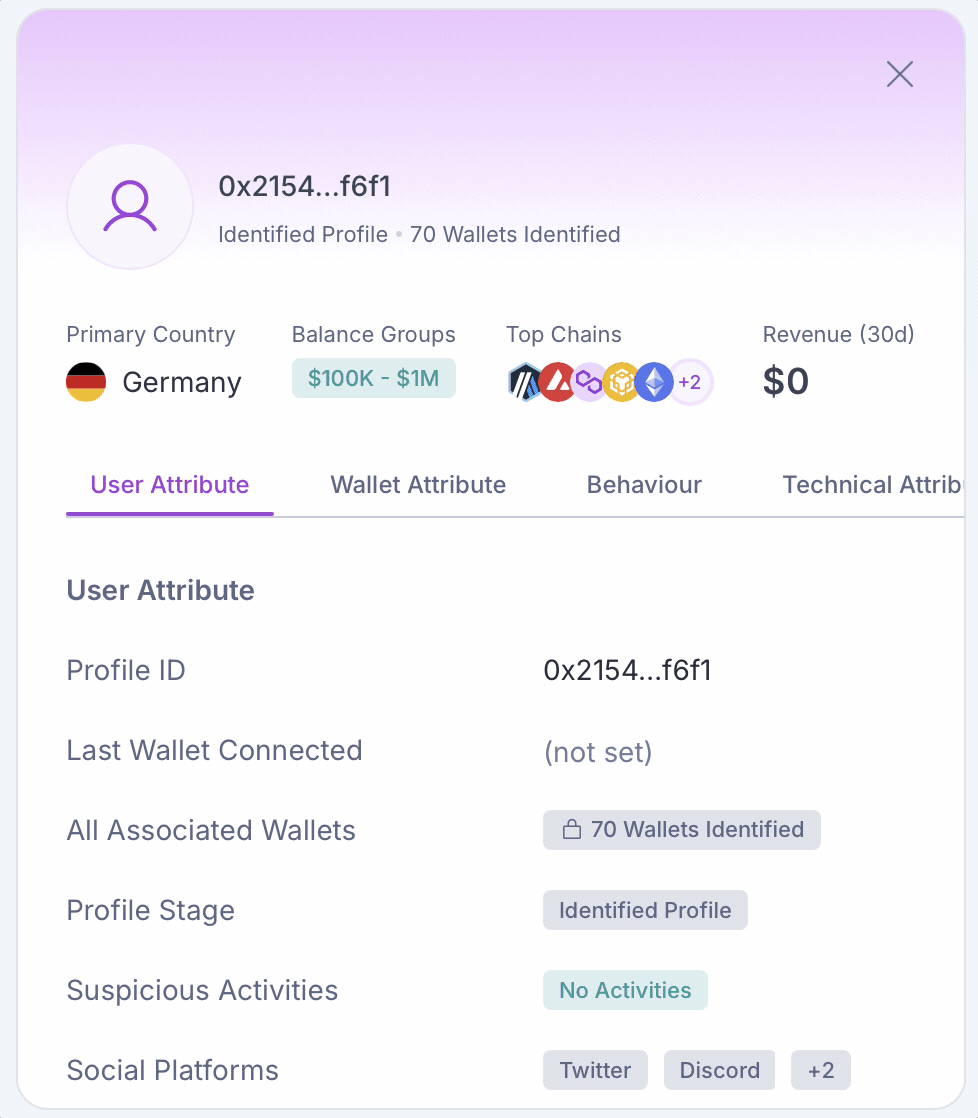Click the Avalanche chain icon
The height and width of the screenshot is (1118, 978).
coord(556,381)
